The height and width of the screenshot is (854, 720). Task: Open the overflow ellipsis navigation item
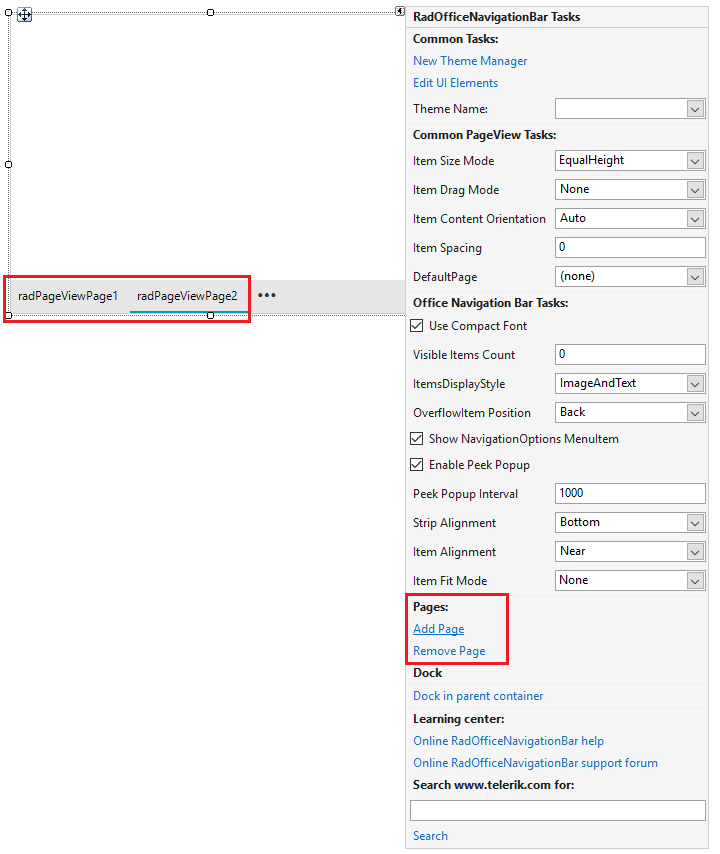point(267,295)
